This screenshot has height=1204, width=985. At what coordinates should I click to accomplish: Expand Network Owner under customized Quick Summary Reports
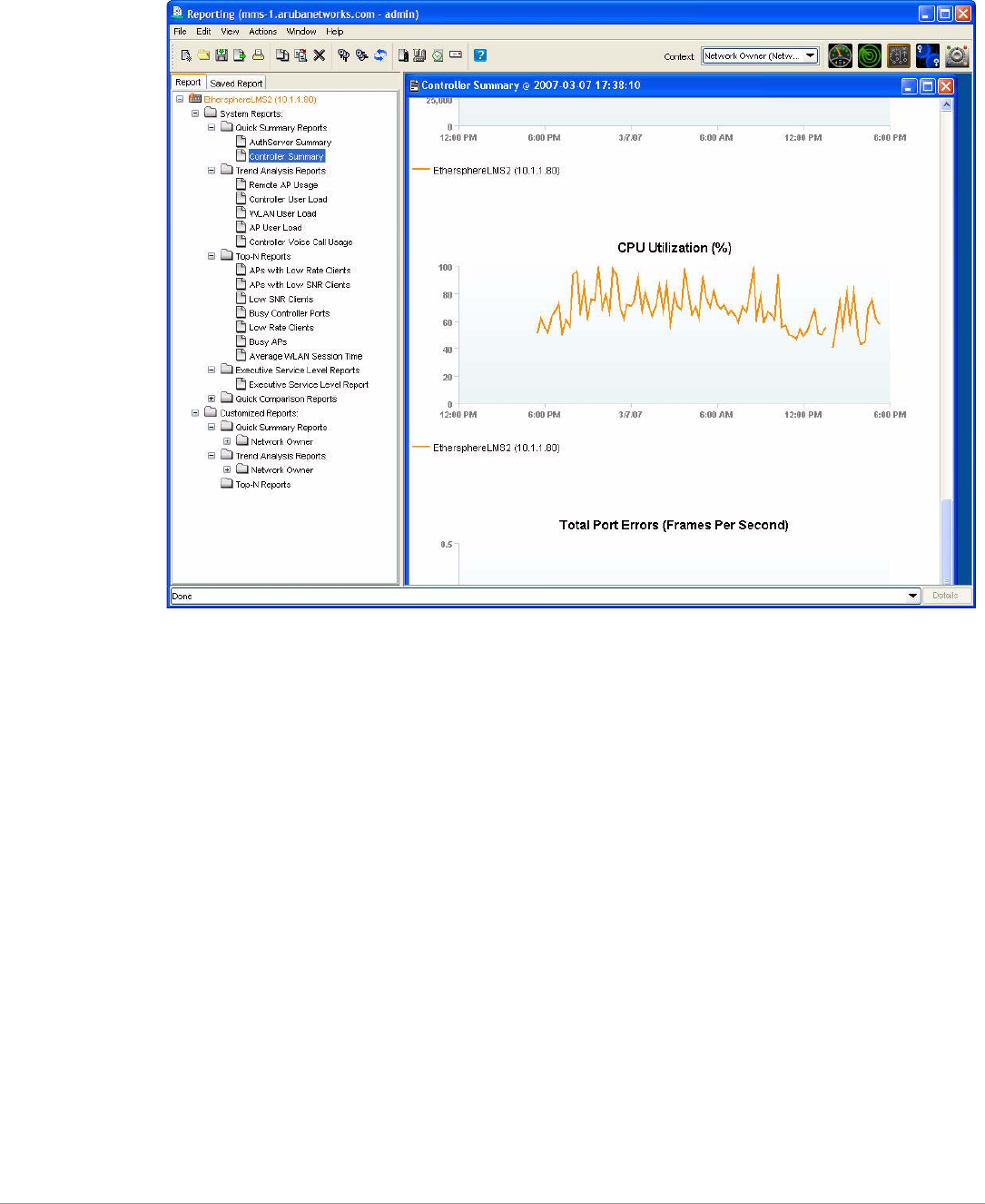(x=227, y=441)
